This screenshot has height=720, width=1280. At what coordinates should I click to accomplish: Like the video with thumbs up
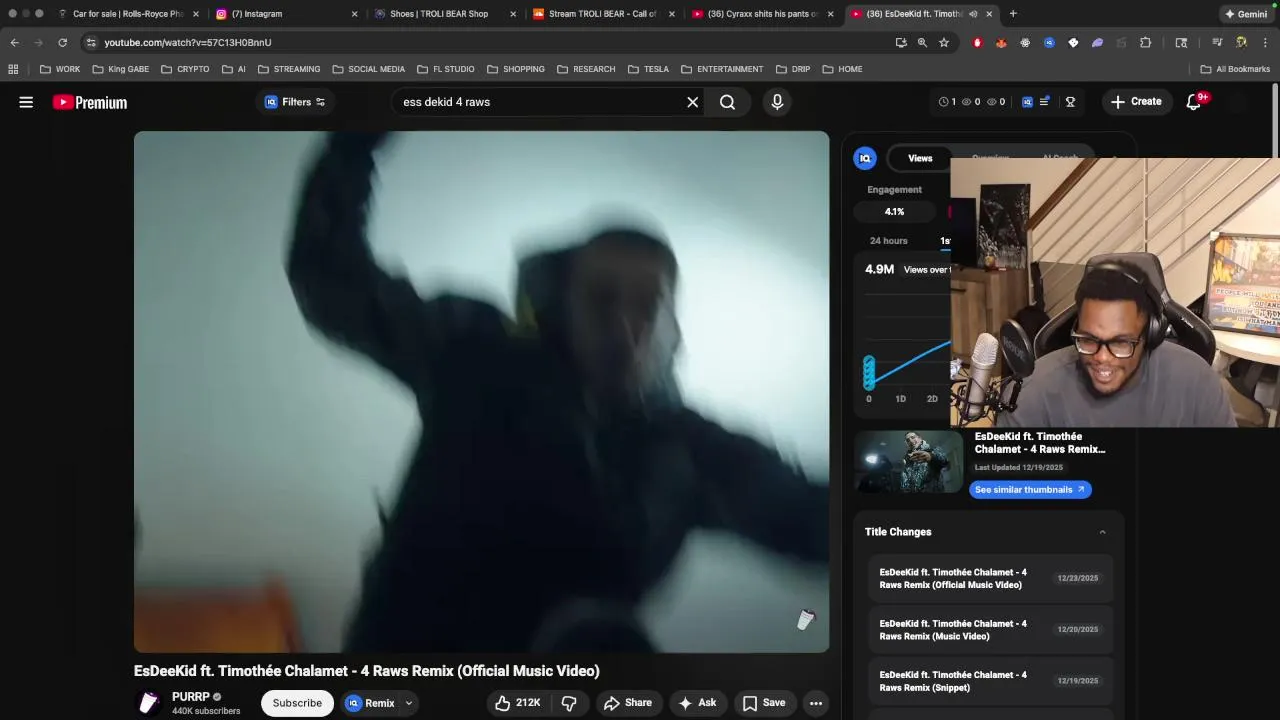click(517, 703)
